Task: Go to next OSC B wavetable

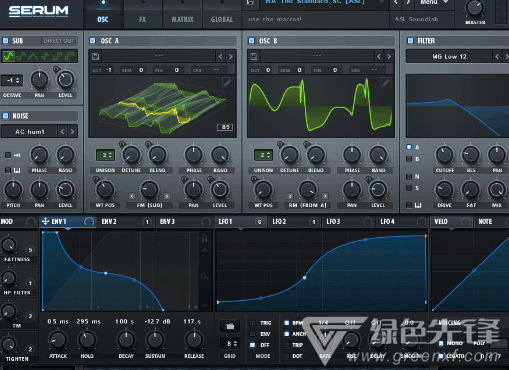Action: pos(389,57)
